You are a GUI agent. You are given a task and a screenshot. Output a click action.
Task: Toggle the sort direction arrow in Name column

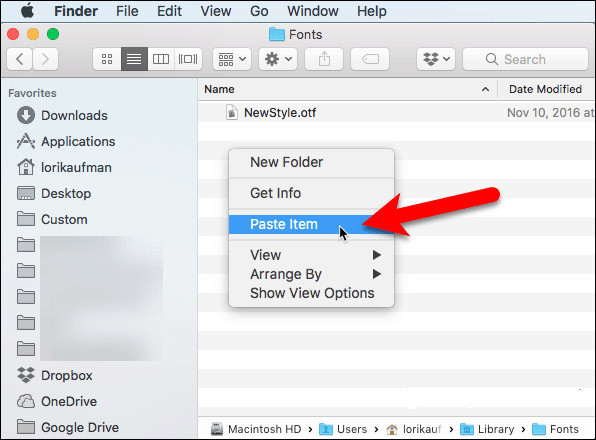[485, 89]
